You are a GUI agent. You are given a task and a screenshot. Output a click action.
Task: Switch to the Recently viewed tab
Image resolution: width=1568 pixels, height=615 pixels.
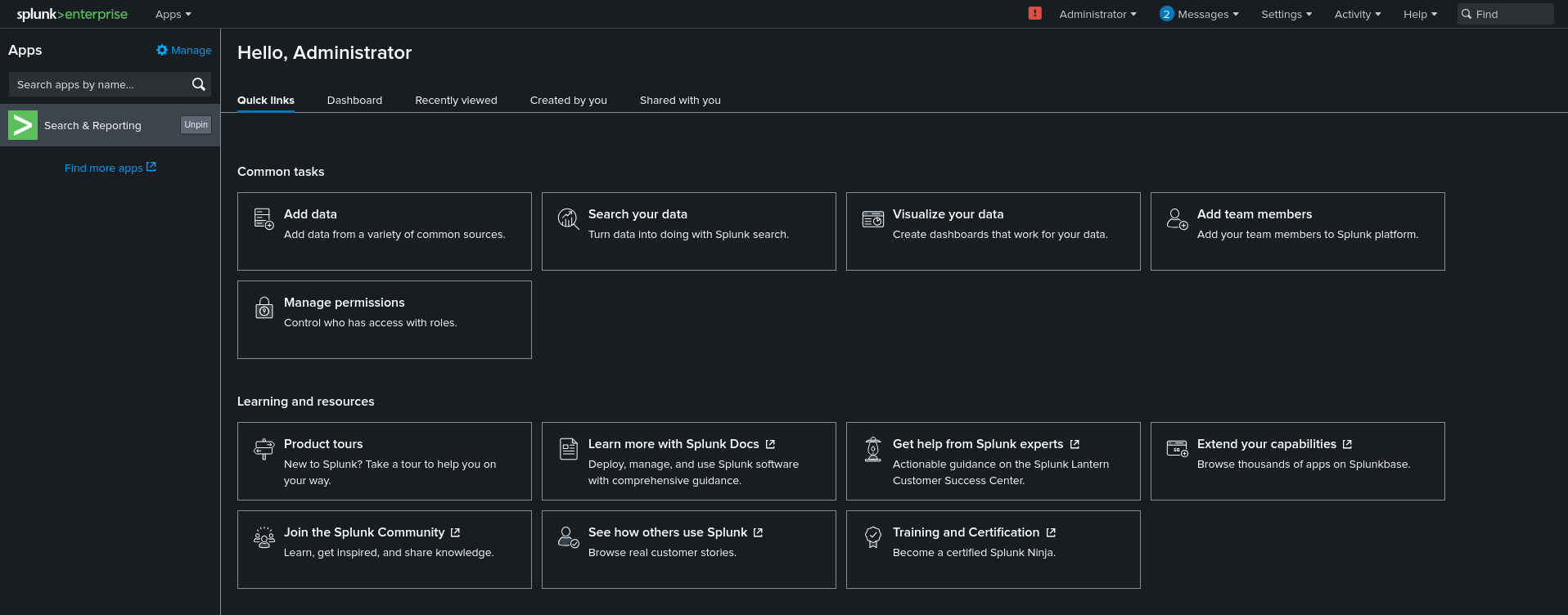point(456,100)
